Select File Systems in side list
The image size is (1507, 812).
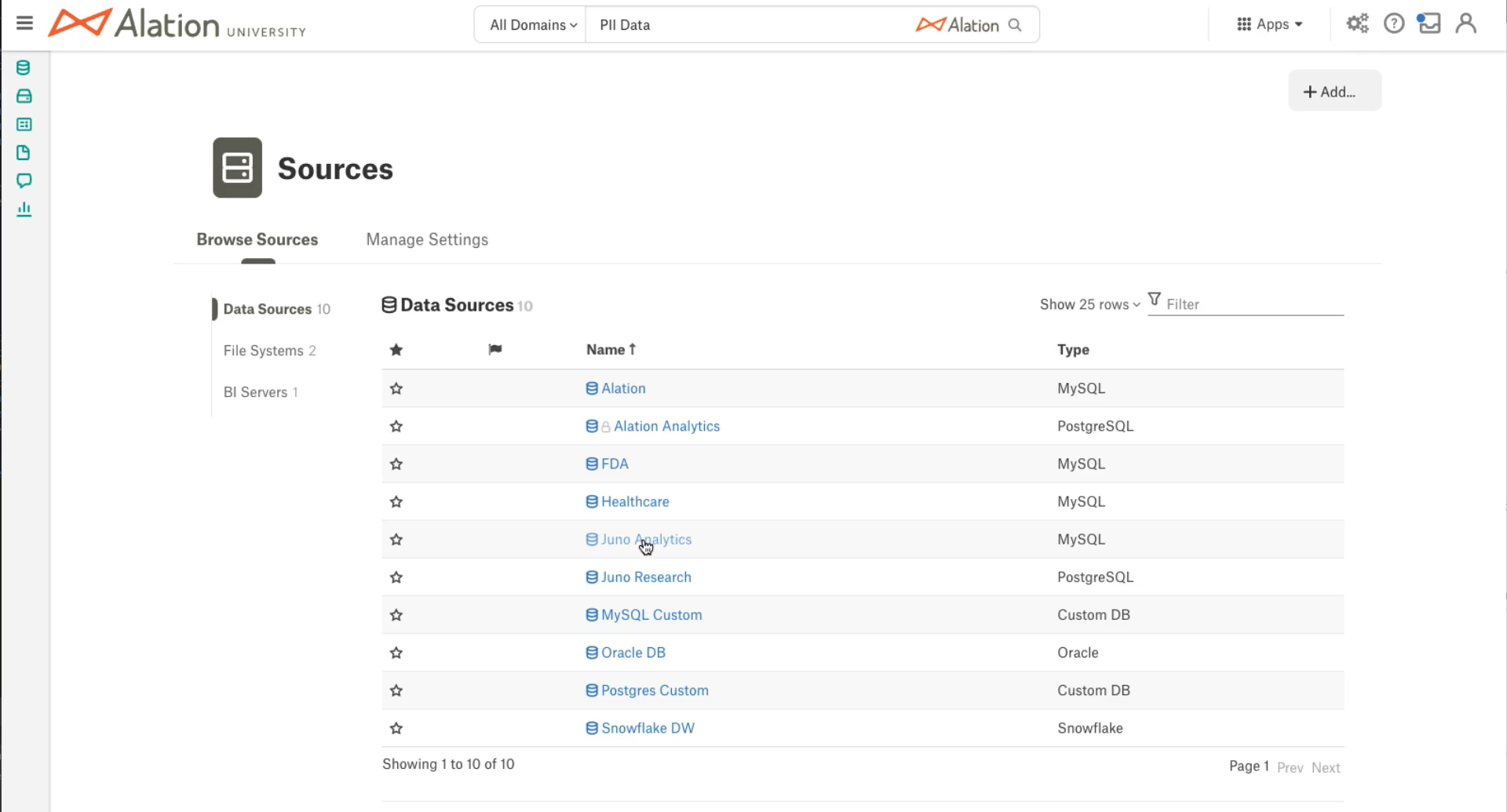point(269,351)
